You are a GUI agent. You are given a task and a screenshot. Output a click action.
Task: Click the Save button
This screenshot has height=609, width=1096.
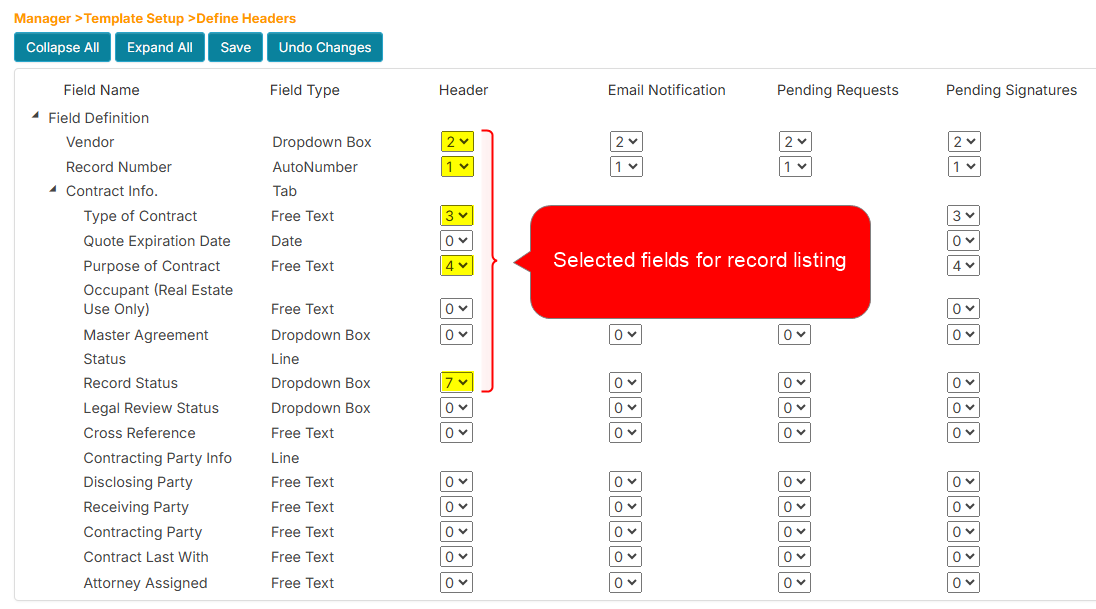tap(235, 46)
